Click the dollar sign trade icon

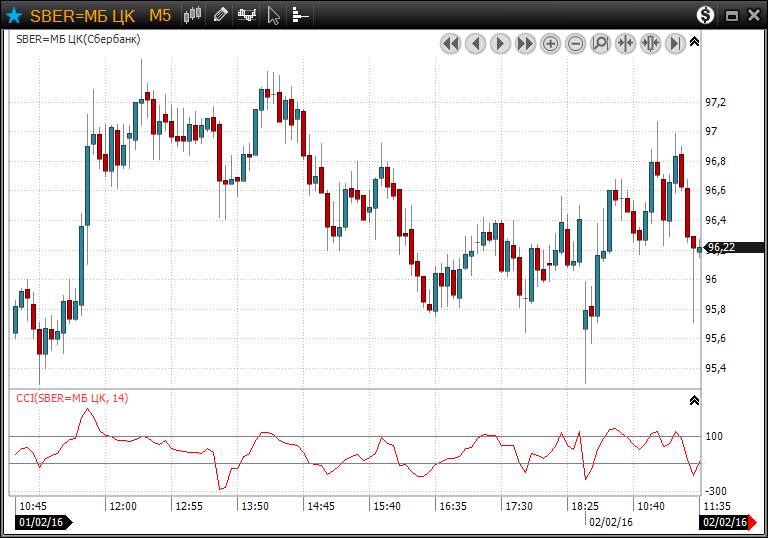(706, 15)
